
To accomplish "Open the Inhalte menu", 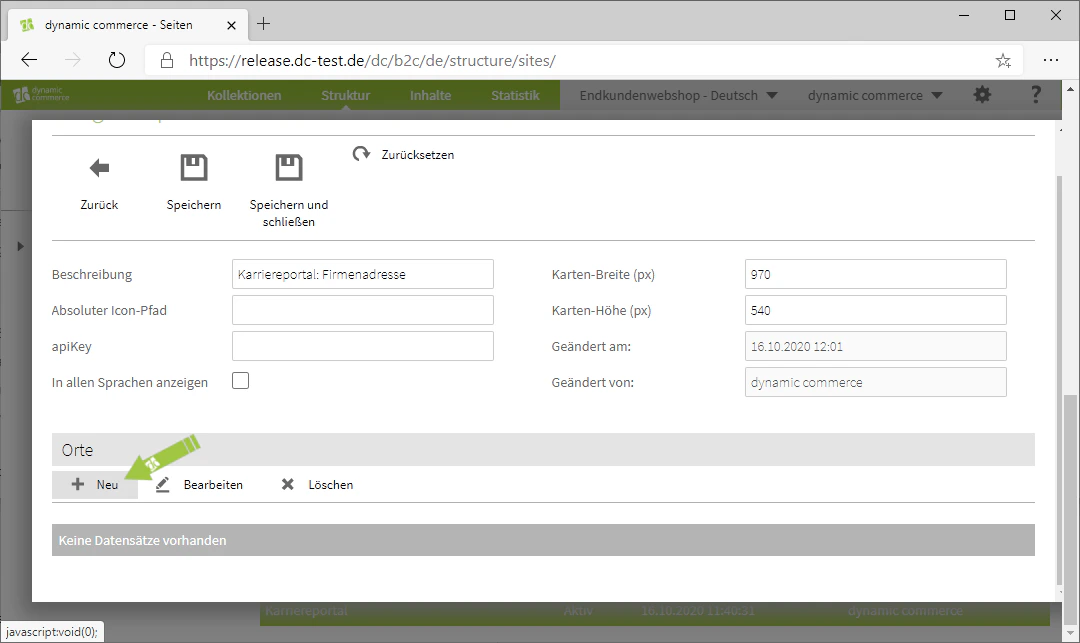I will 430,96.
